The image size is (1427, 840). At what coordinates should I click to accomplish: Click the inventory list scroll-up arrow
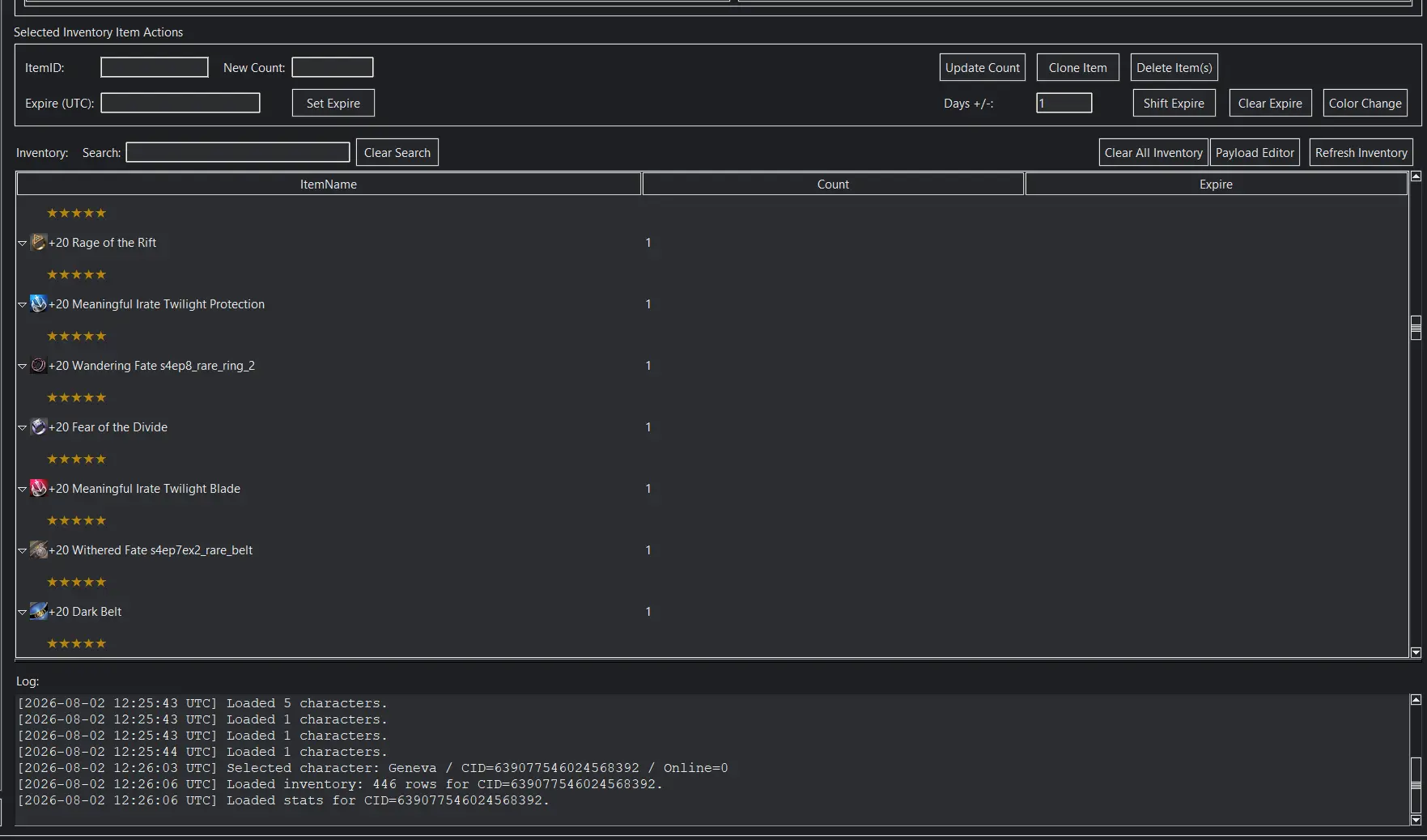1416,176
